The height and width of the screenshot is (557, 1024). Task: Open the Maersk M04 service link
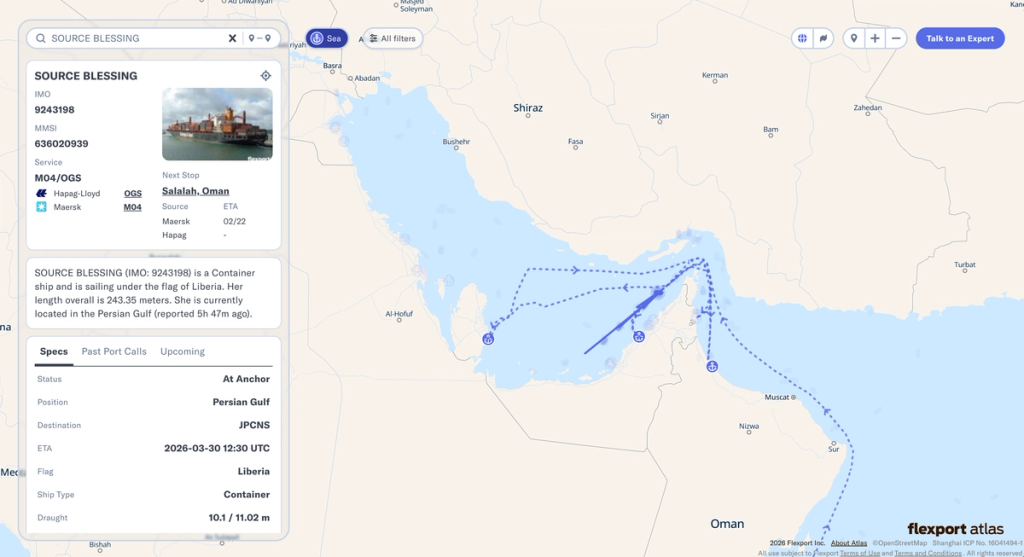(133, 207)
